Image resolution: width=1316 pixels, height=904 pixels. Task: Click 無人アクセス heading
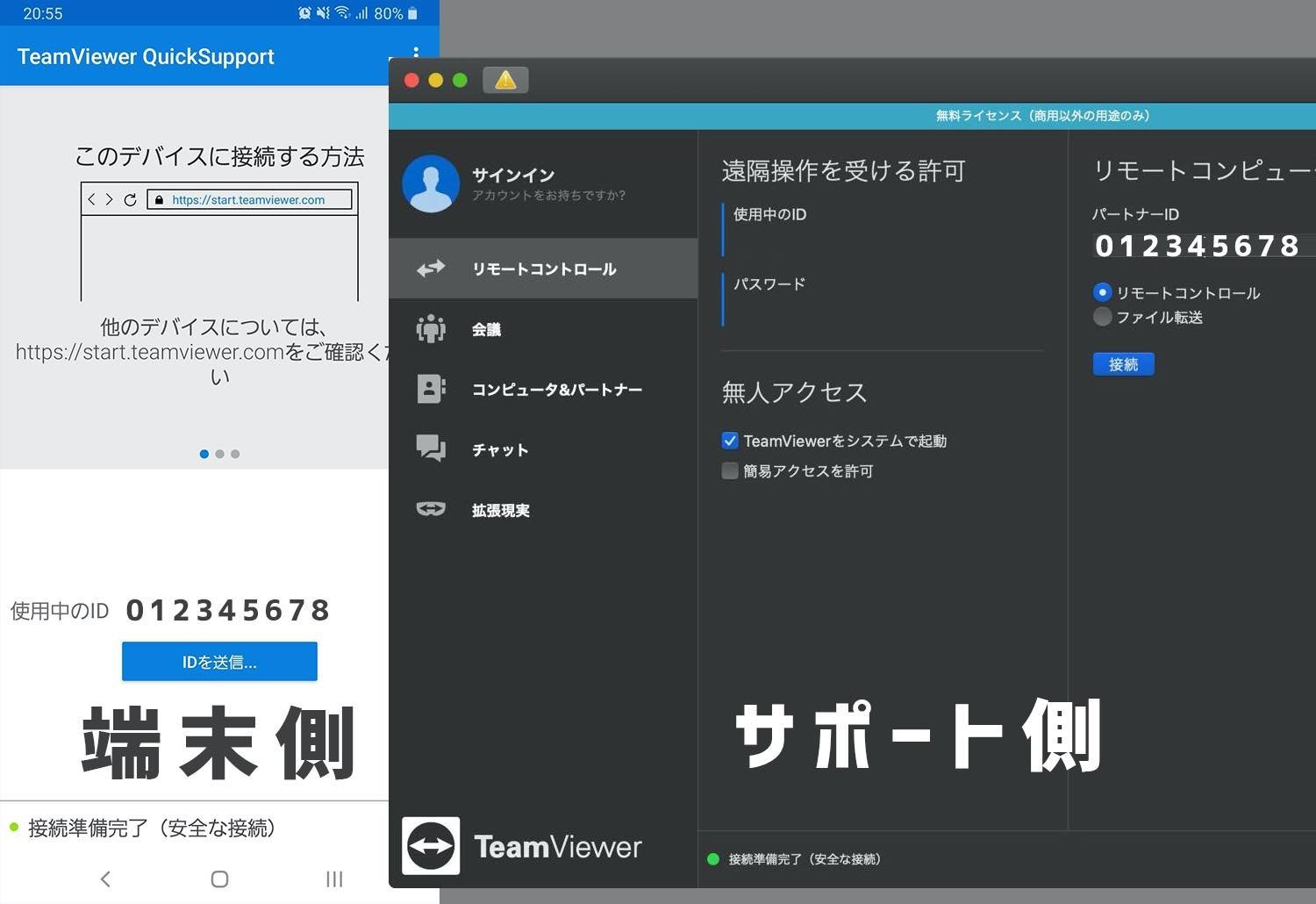794,392
